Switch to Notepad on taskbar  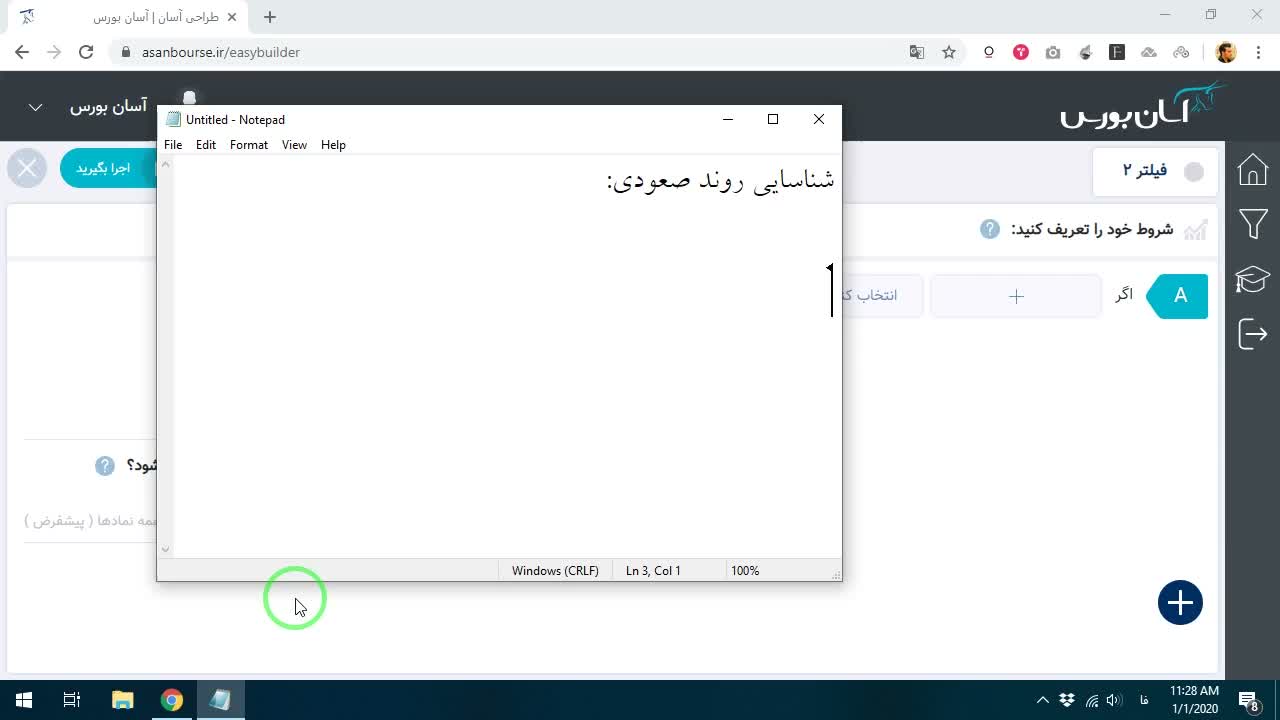coord(220,700)
